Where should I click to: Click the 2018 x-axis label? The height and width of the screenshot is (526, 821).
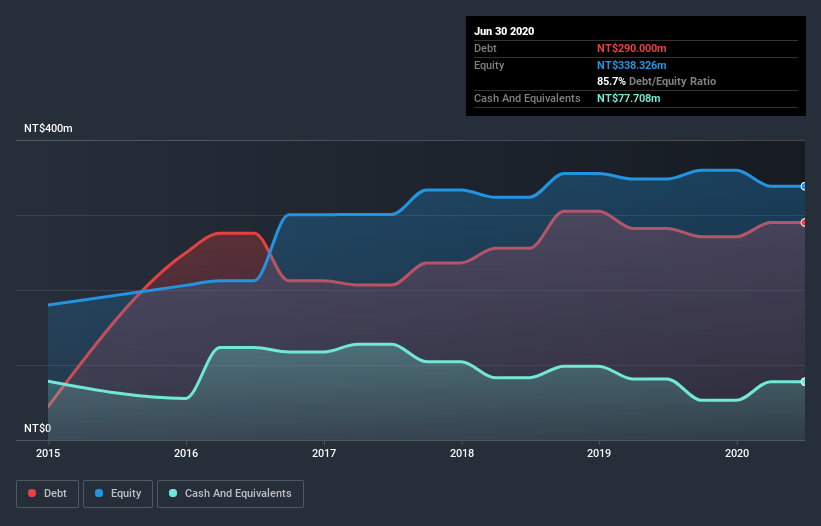[x=462, y=453]
